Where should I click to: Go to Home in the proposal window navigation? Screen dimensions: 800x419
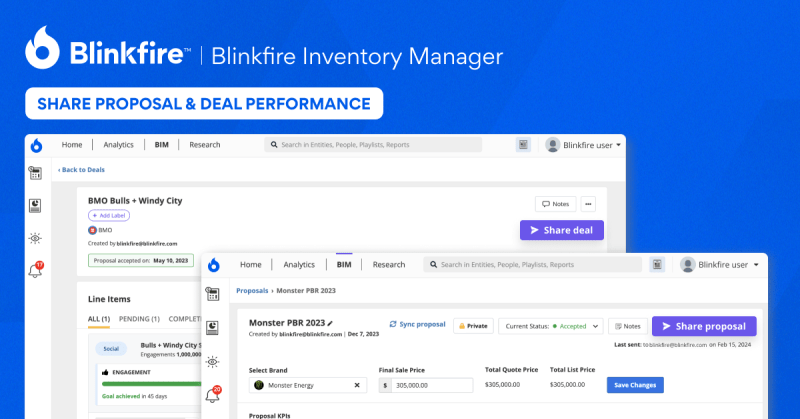[x=251, y=265]
